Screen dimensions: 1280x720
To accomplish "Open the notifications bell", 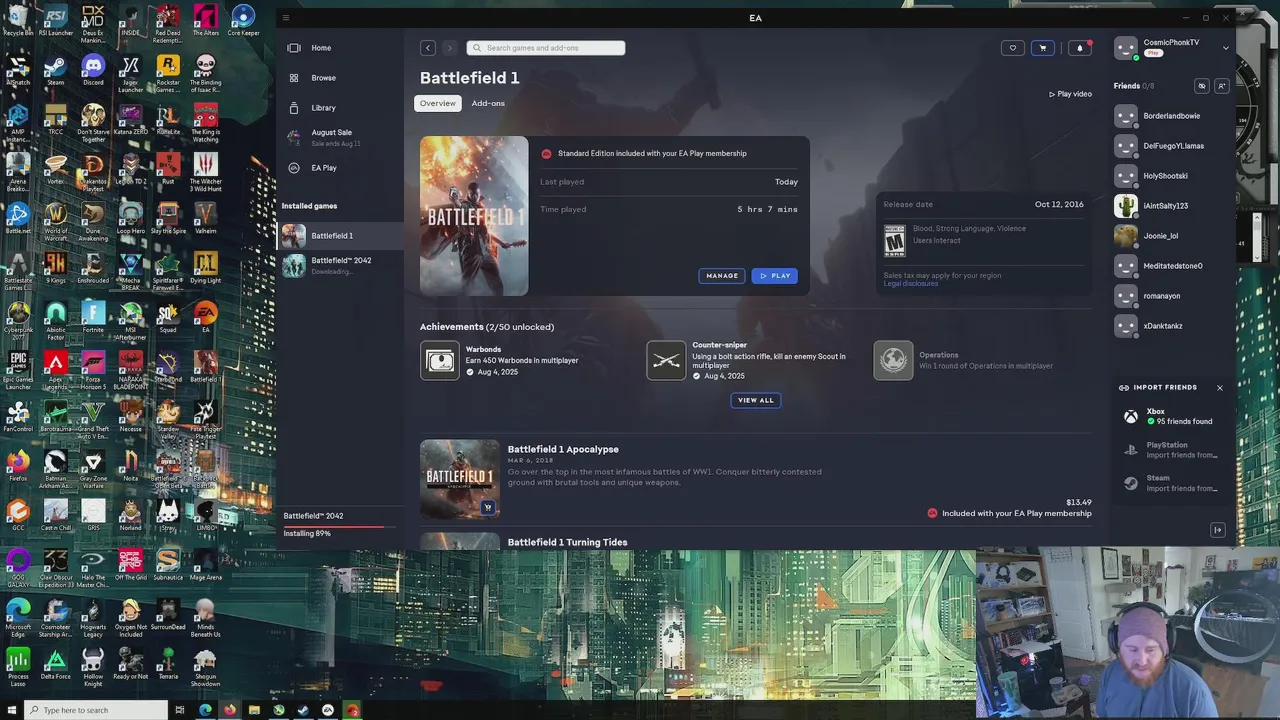I will click(1080, 48).
